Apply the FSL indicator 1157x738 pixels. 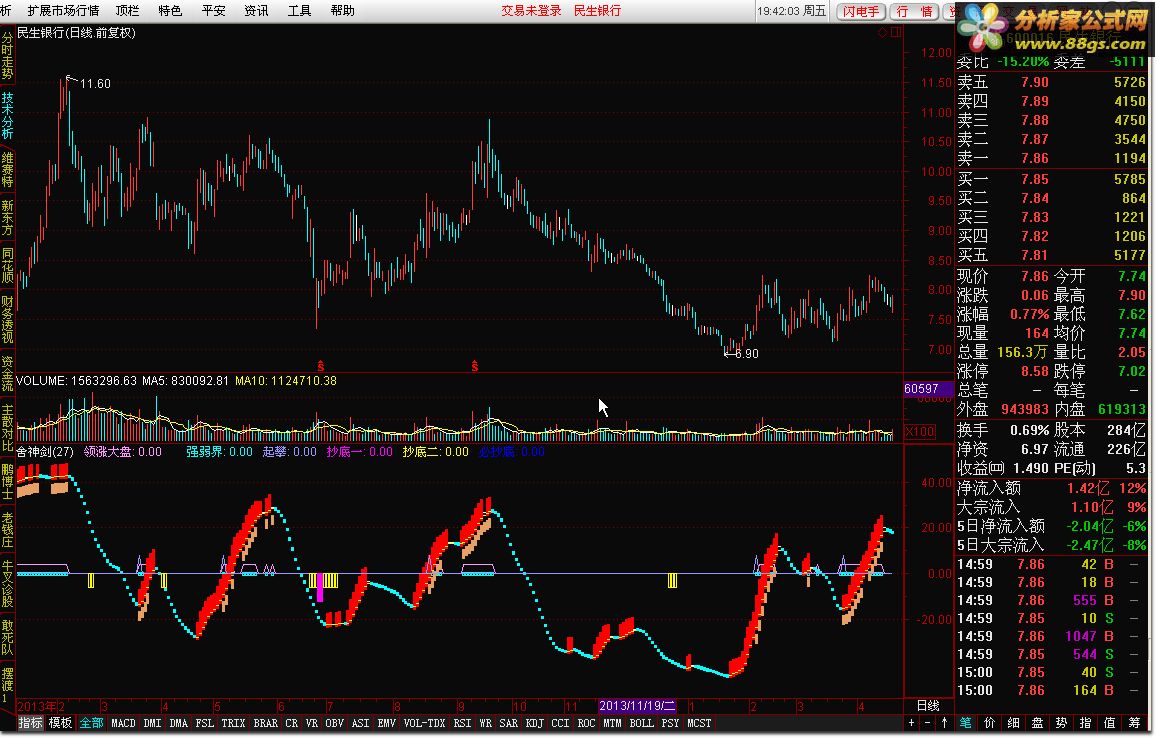point(204,723)
